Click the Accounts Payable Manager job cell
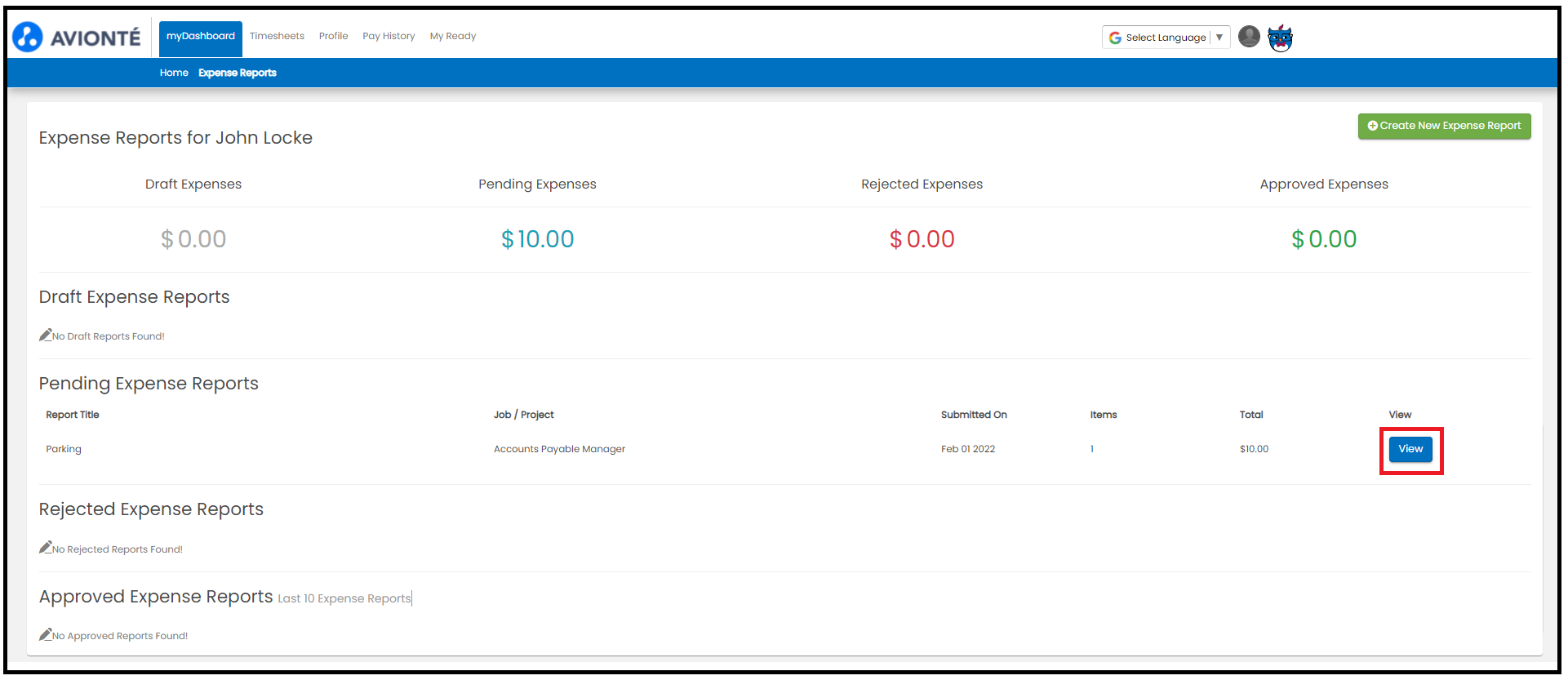 click(x=559, y=449)
